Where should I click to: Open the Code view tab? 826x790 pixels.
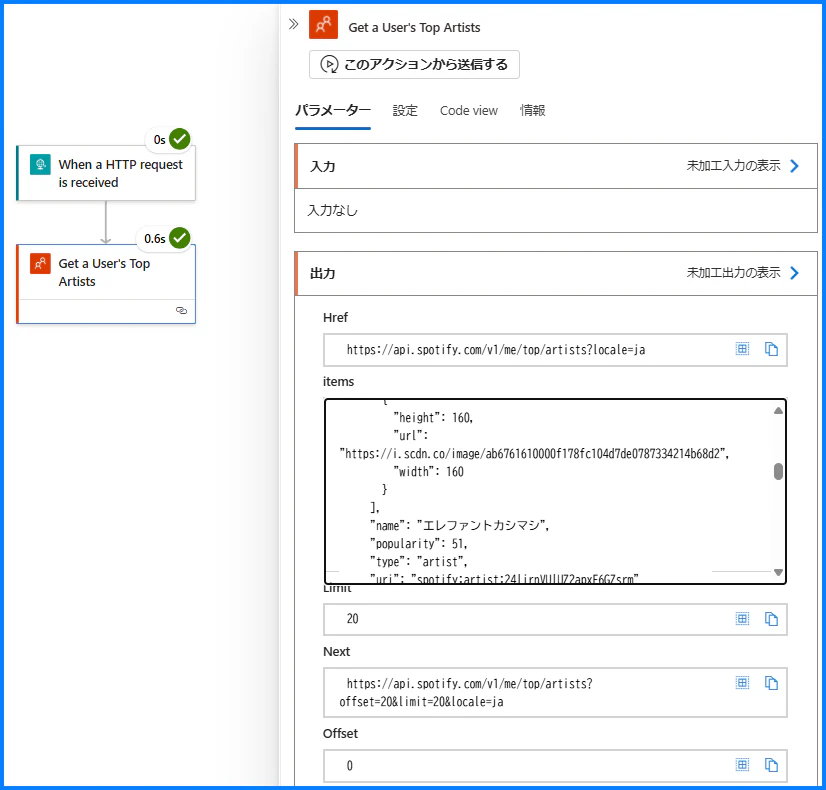(468, 111)
